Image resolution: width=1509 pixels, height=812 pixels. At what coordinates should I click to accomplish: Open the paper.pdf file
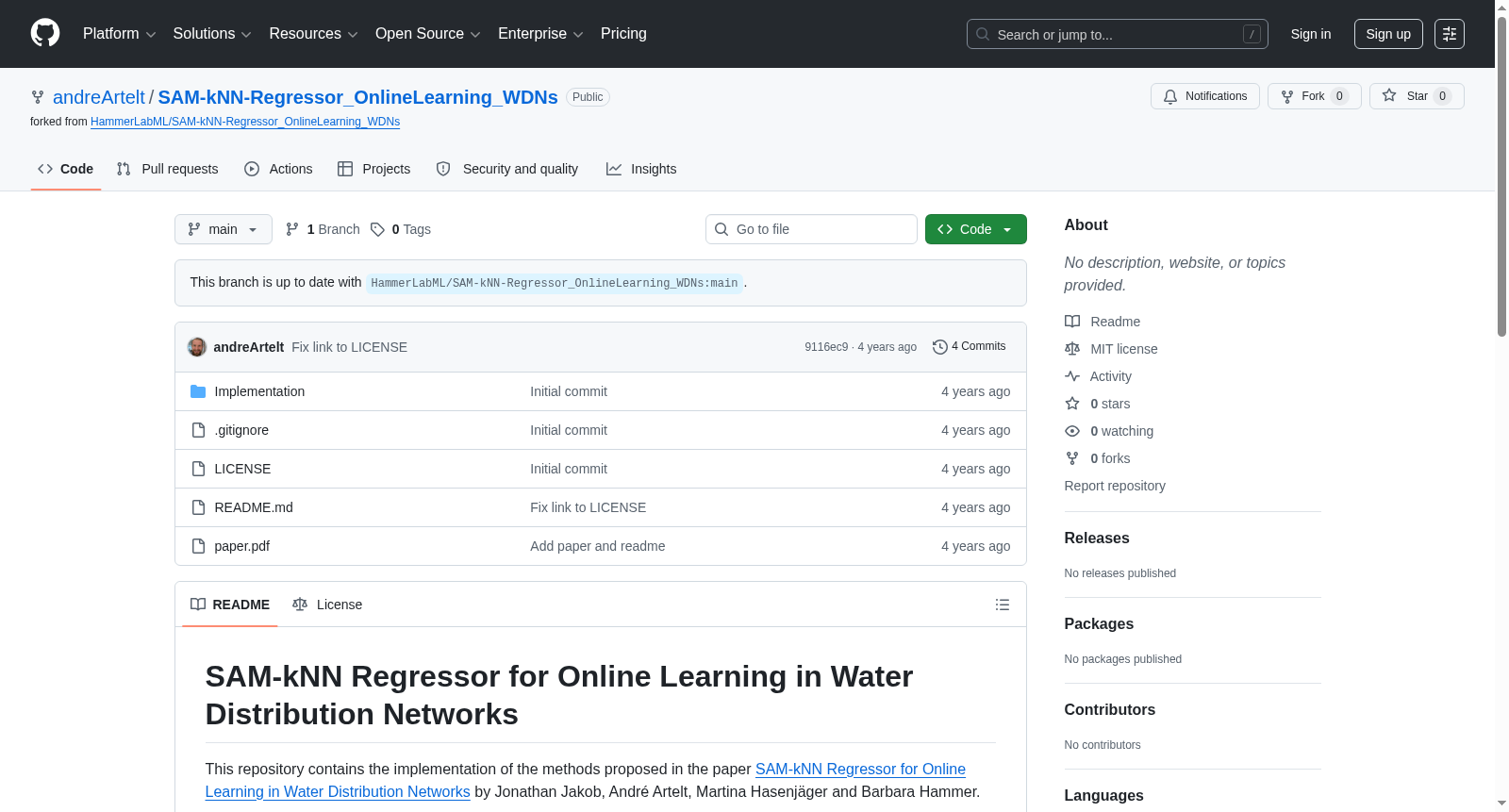(x=242, y=546)
